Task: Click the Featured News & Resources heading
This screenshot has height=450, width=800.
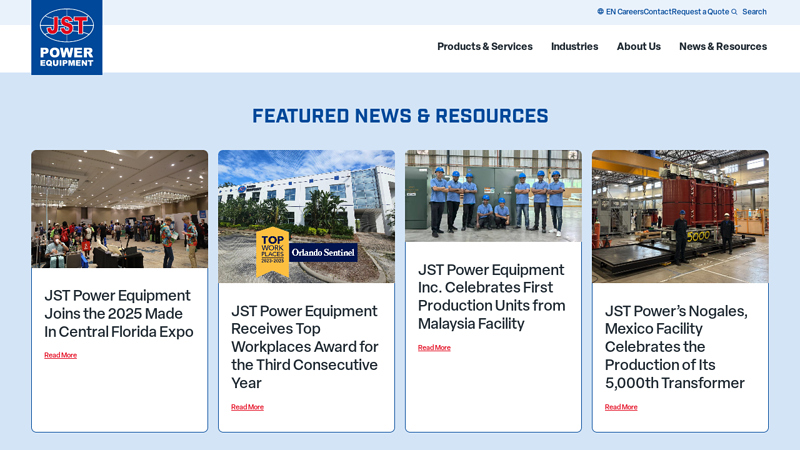Action: [x=400, y=116]
